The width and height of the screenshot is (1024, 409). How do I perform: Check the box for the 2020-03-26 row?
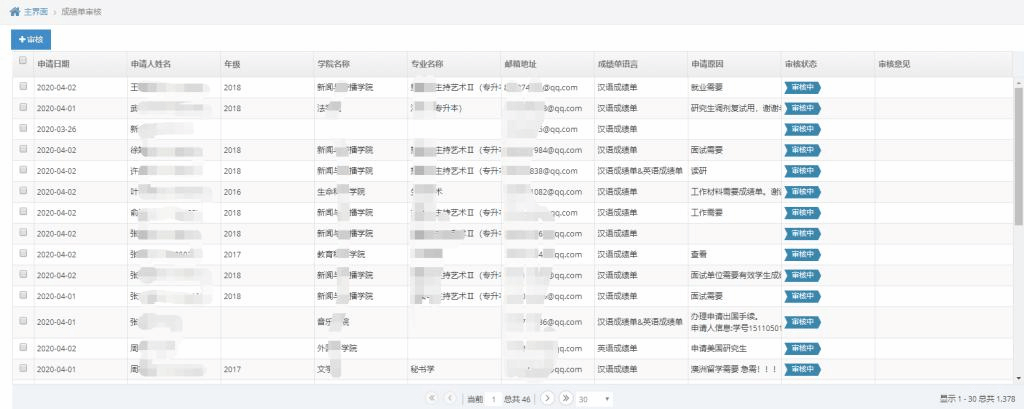click(x=23, y=129)
